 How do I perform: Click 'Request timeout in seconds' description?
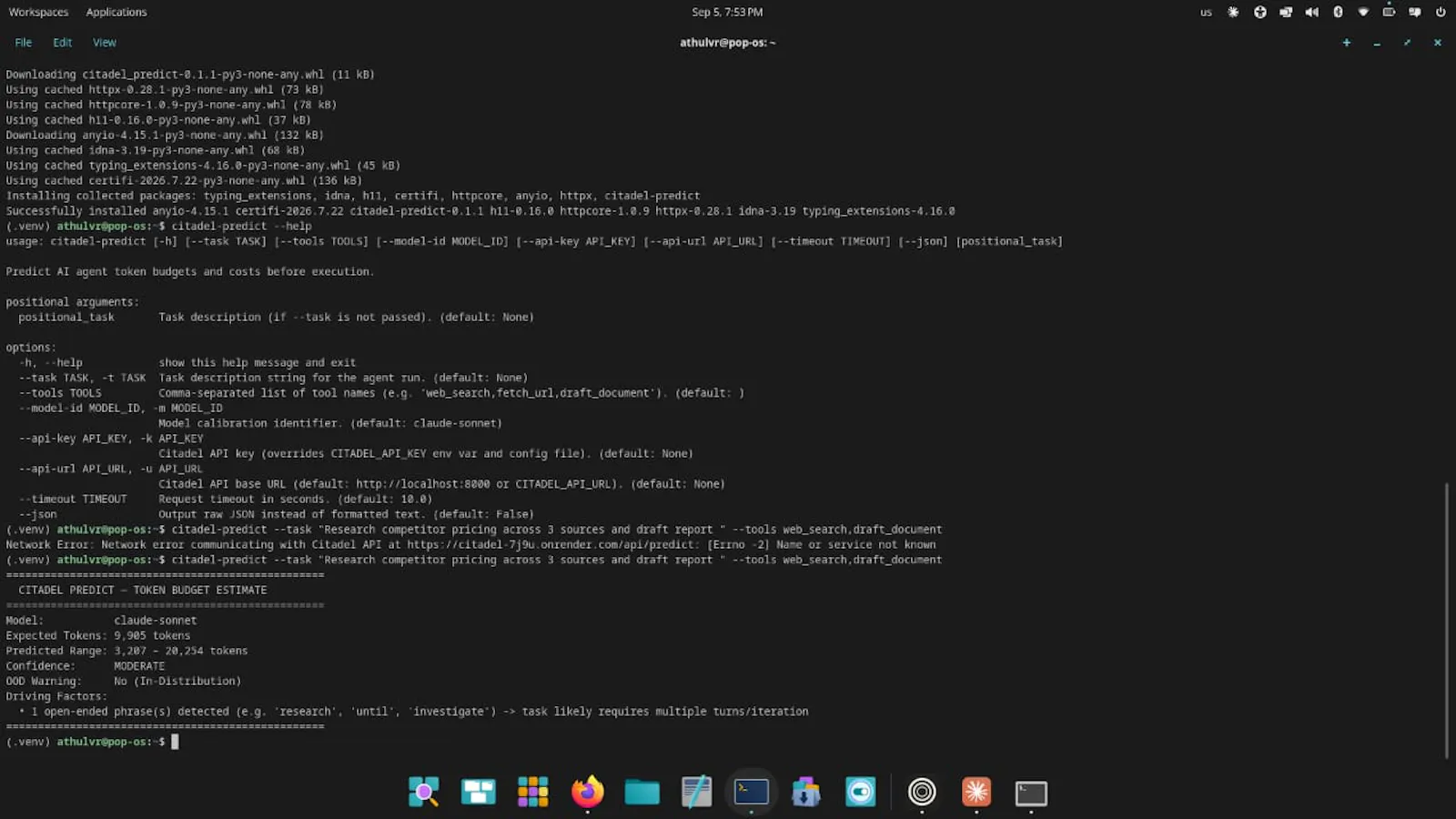pyautogui.click(x=296, y=500)
